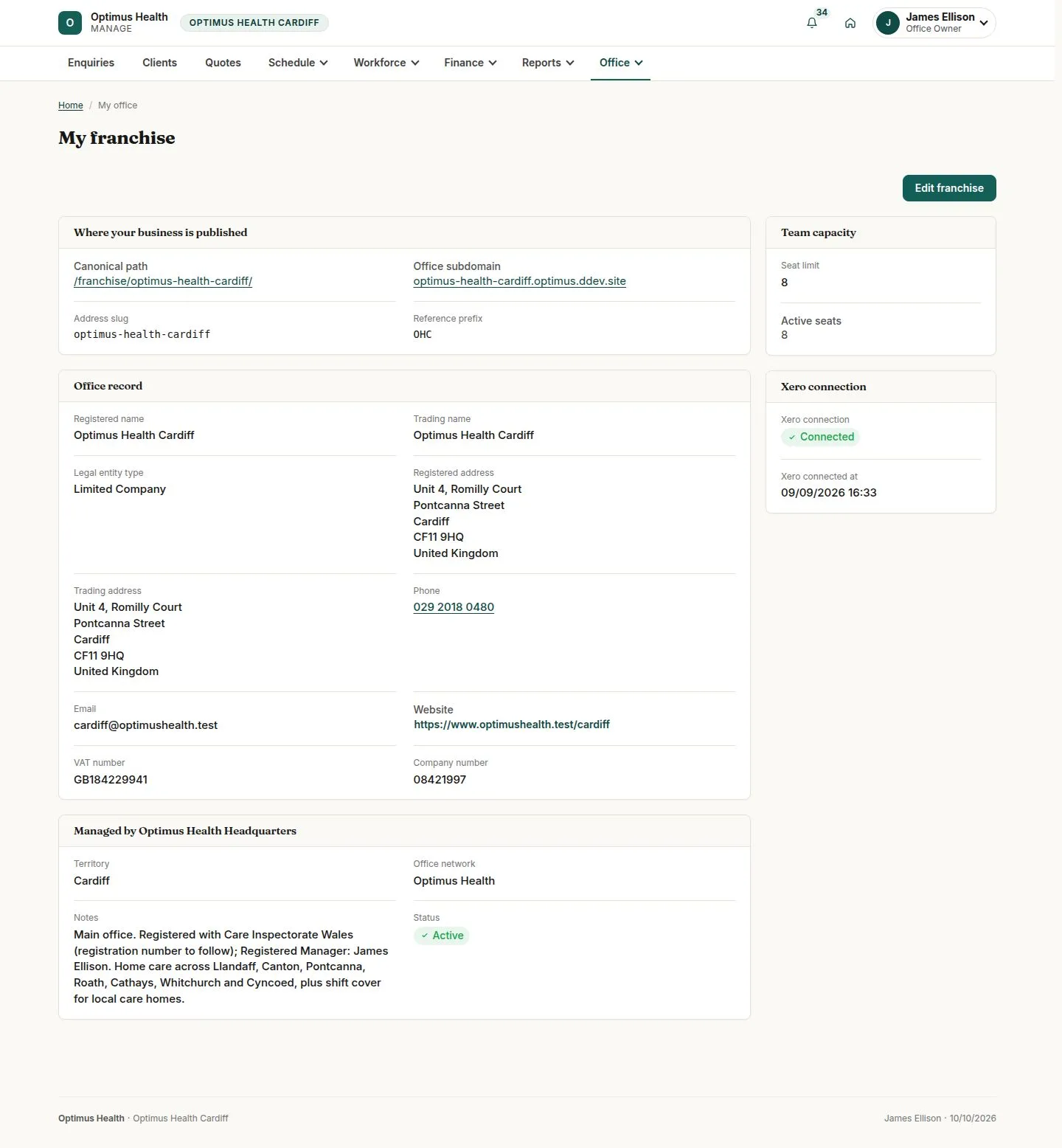
Task: Click the Connected Xero status badge
Action: pos(820,437)
